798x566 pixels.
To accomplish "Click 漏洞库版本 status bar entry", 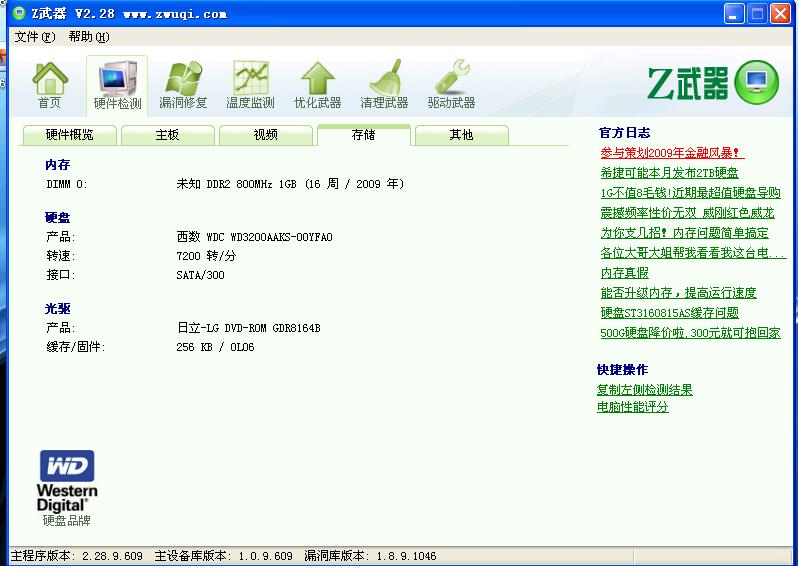I will pyautogui.click(x=370, y=556).
